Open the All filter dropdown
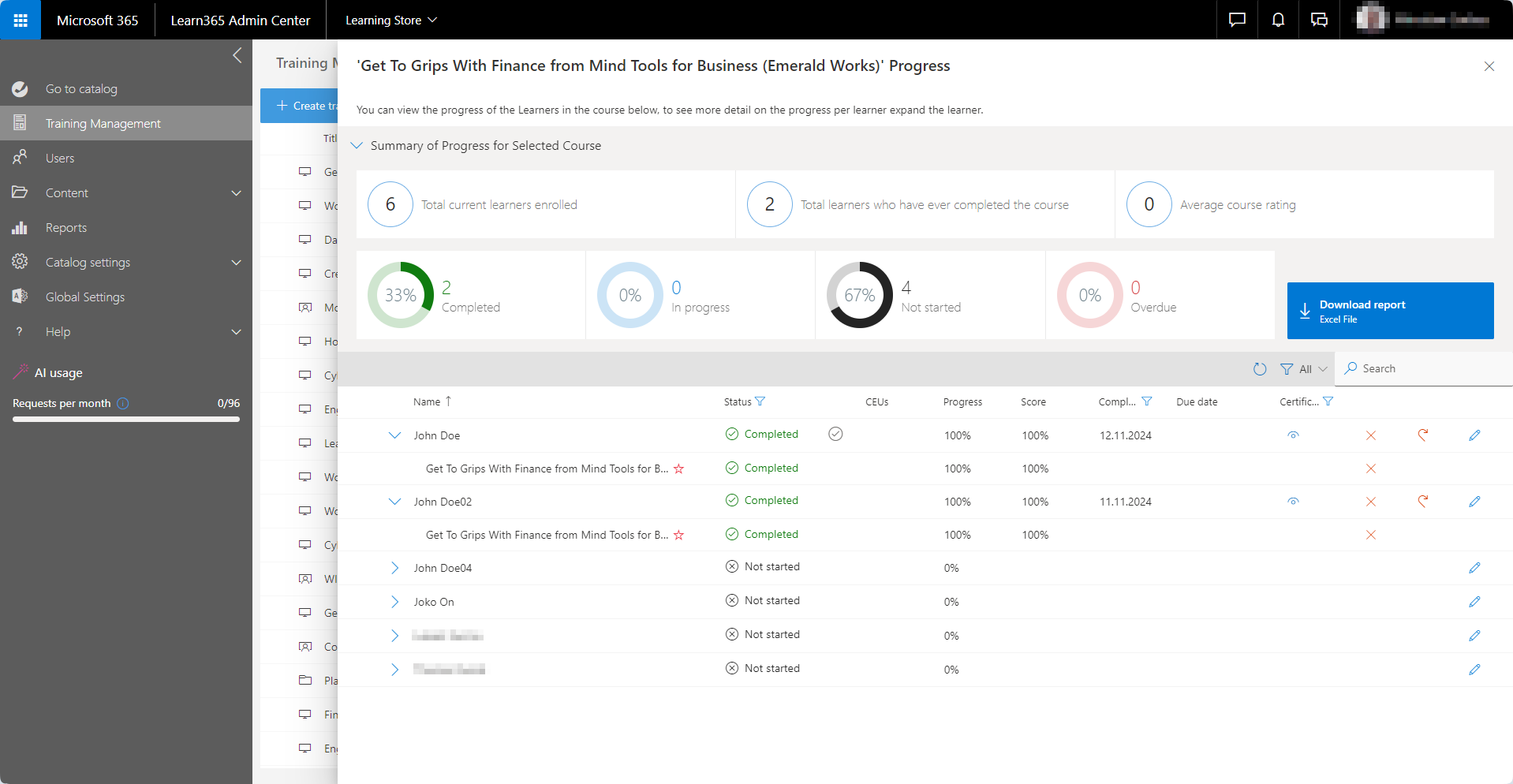The width and height of the screenshot is (1513, 784). coord(1304,368)
